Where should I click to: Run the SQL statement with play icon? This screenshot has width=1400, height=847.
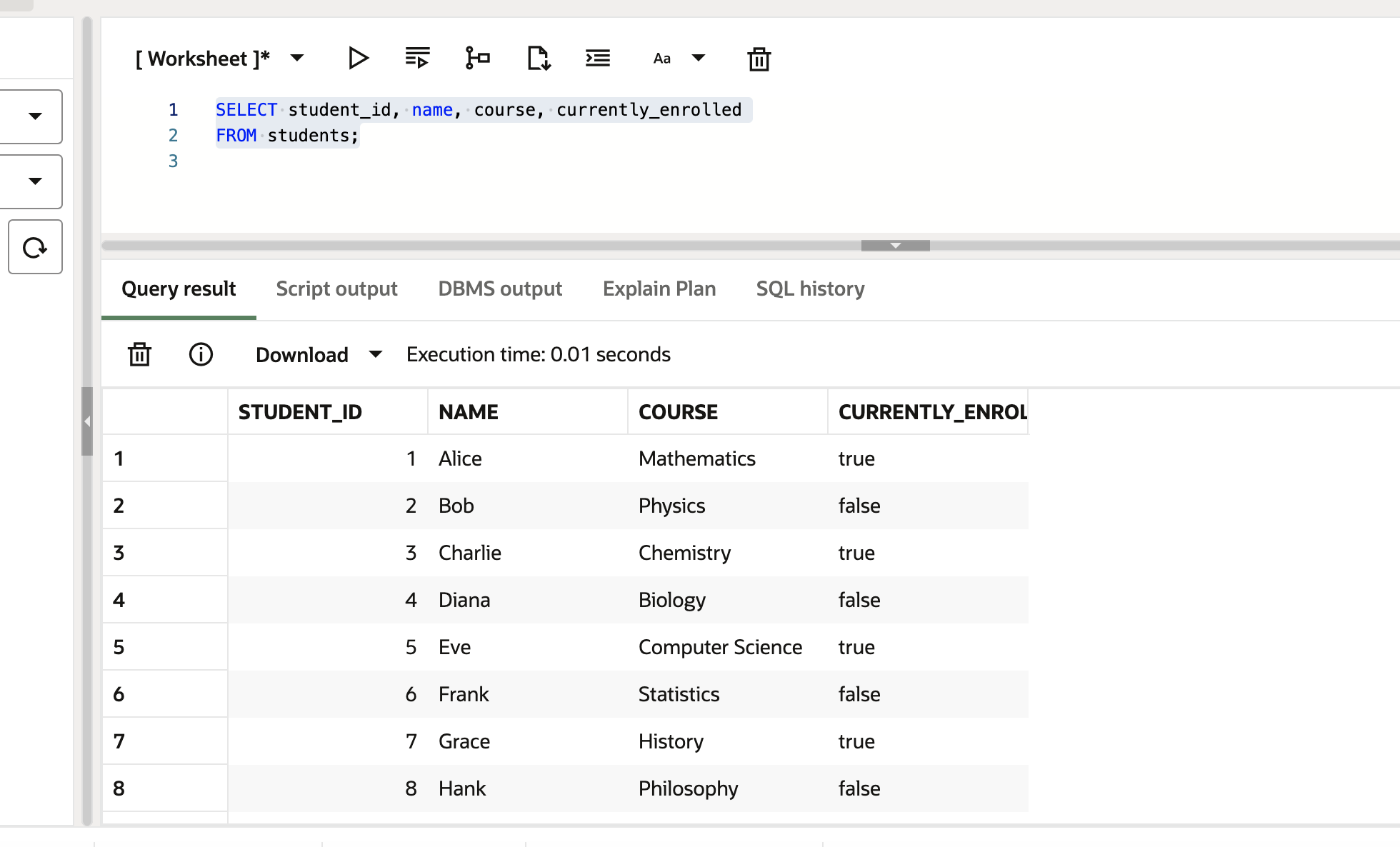pos(358,58)
